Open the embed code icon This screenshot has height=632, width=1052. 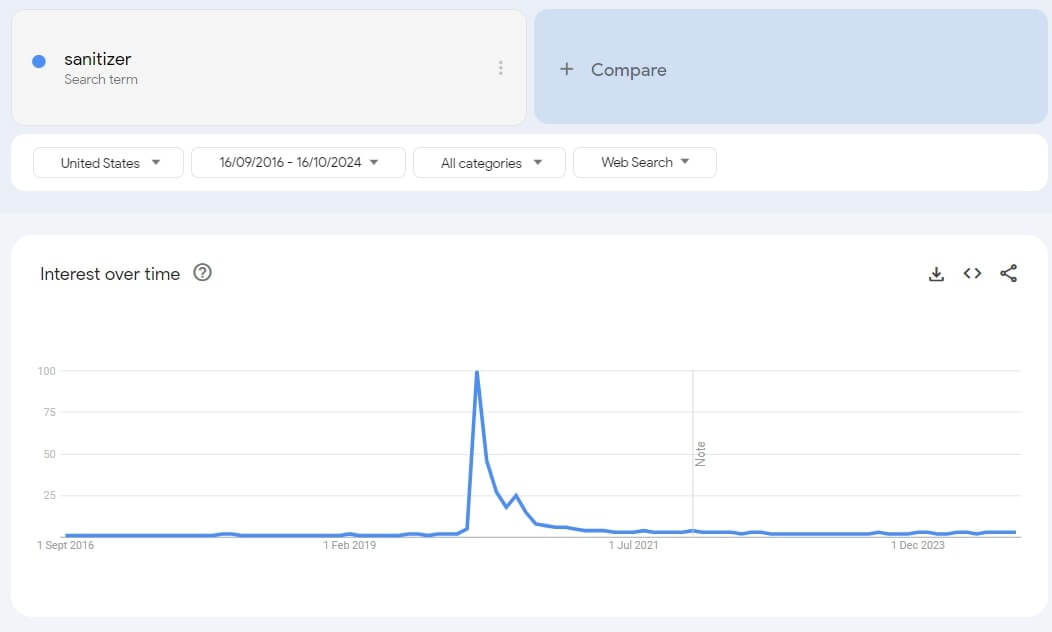click(x=972, y=273)
